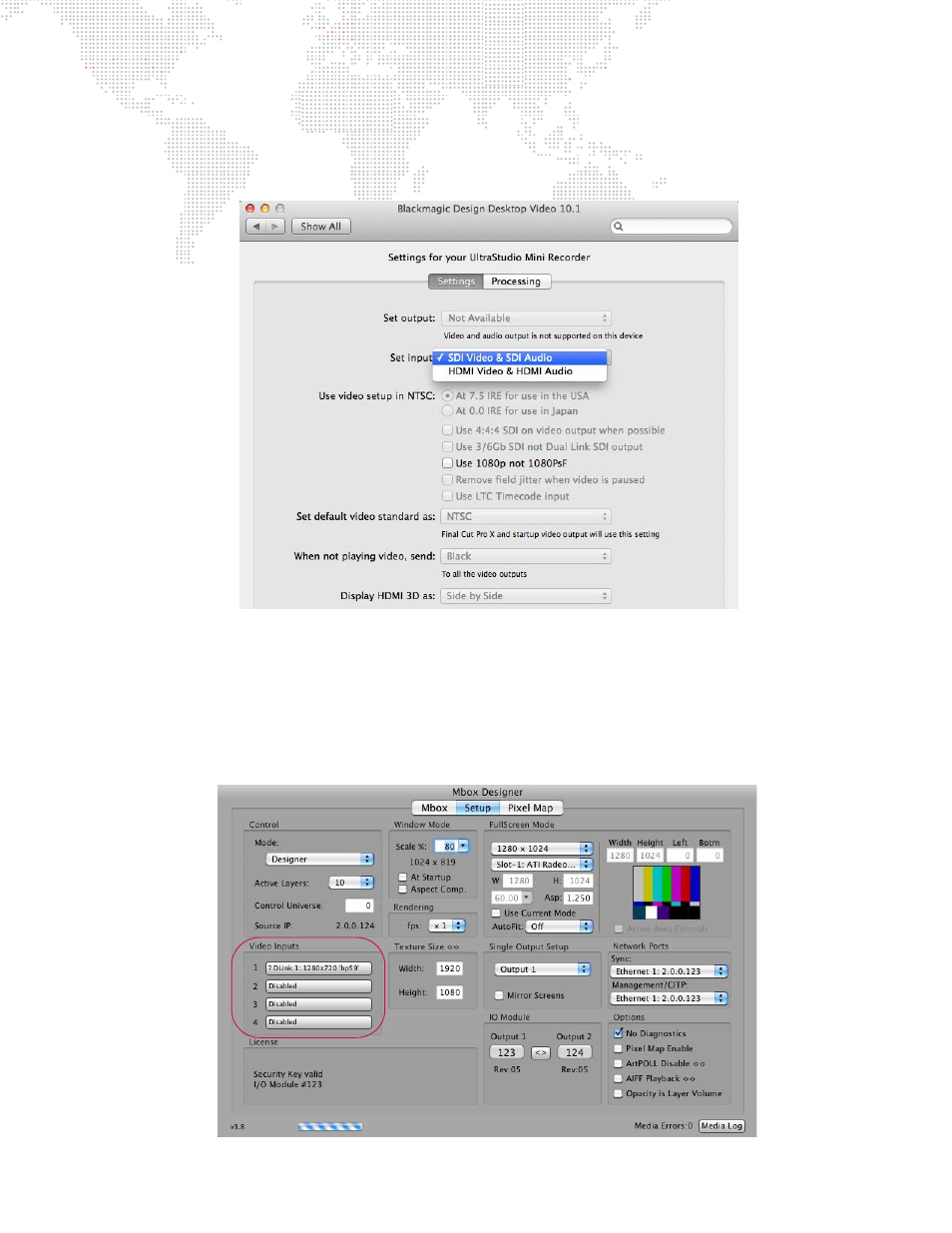This screenshot has height=1233, width=952.
Task: Open the fps x 1 dropdown
Action: [x=447, y=925]
